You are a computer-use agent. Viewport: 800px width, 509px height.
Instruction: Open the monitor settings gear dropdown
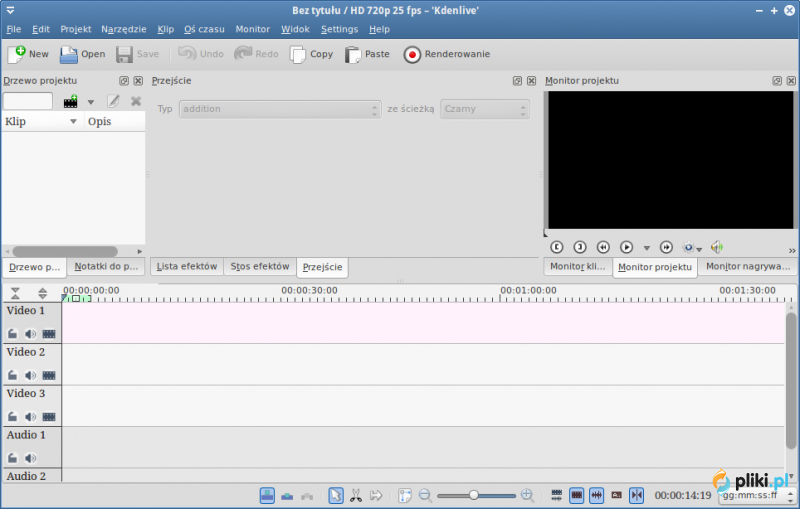(692, 247)
